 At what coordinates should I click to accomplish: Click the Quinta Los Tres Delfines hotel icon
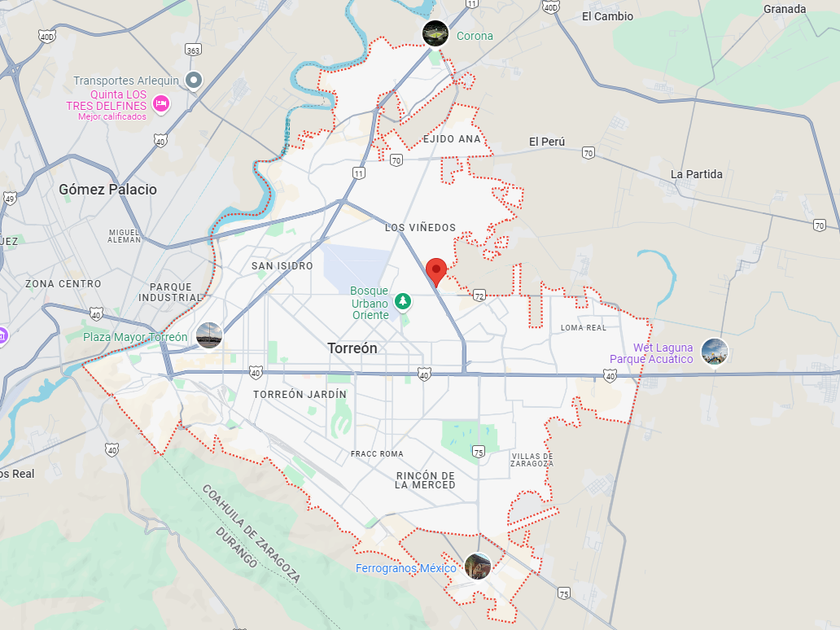[x=161, y=103]
